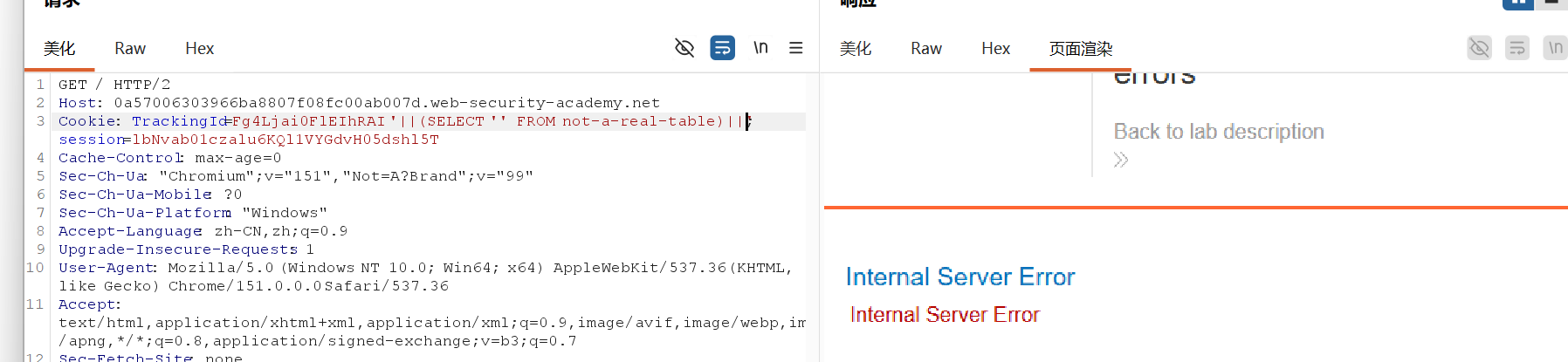Image resolution: width=1568 pixels, height=362 pixels.
Task: Click the Sec-Ch-Ua Chromium header line
Action: pyautogui.click(x=296, y=176)
